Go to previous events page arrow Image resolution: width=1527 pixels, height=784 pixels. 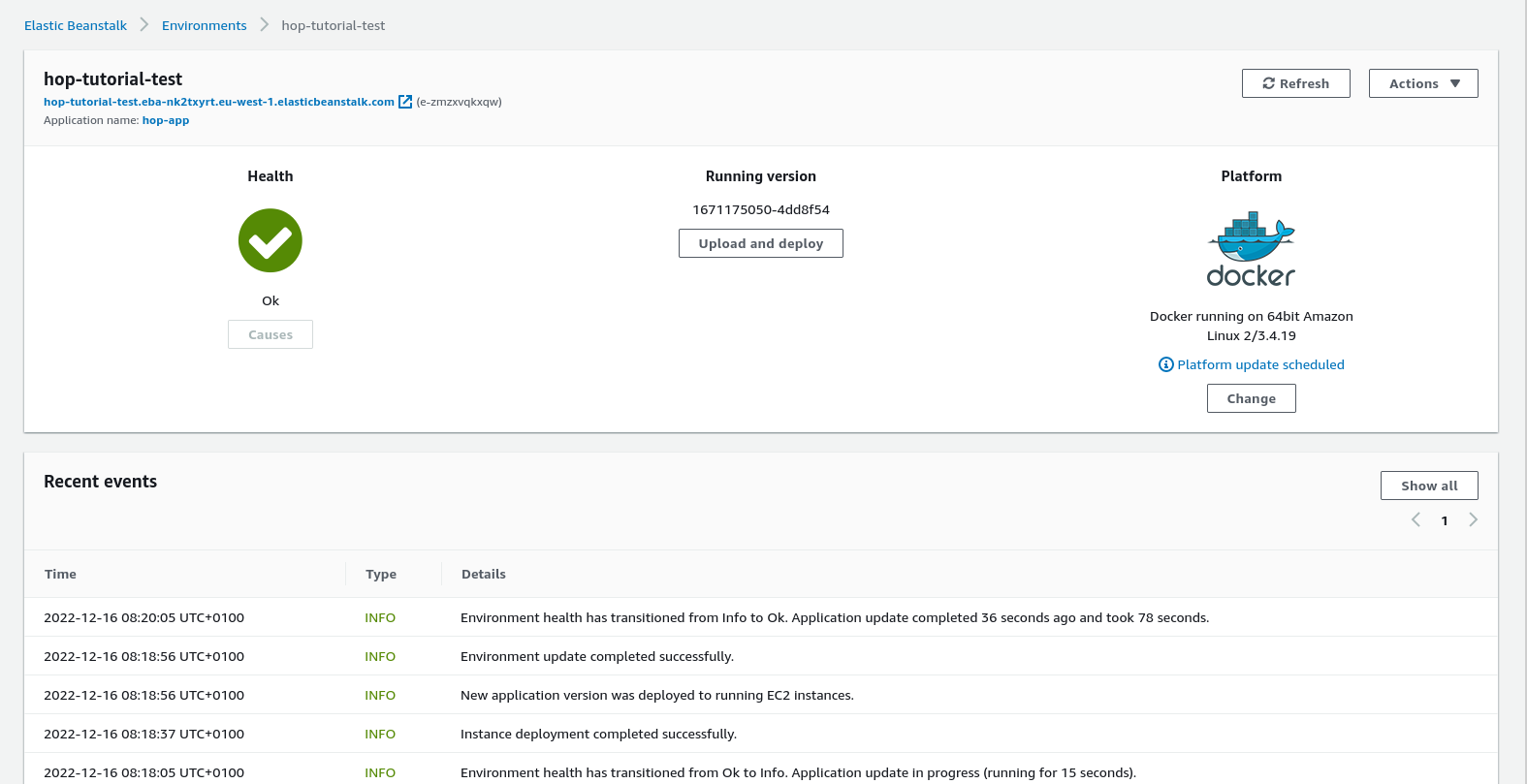(1416, 520)
